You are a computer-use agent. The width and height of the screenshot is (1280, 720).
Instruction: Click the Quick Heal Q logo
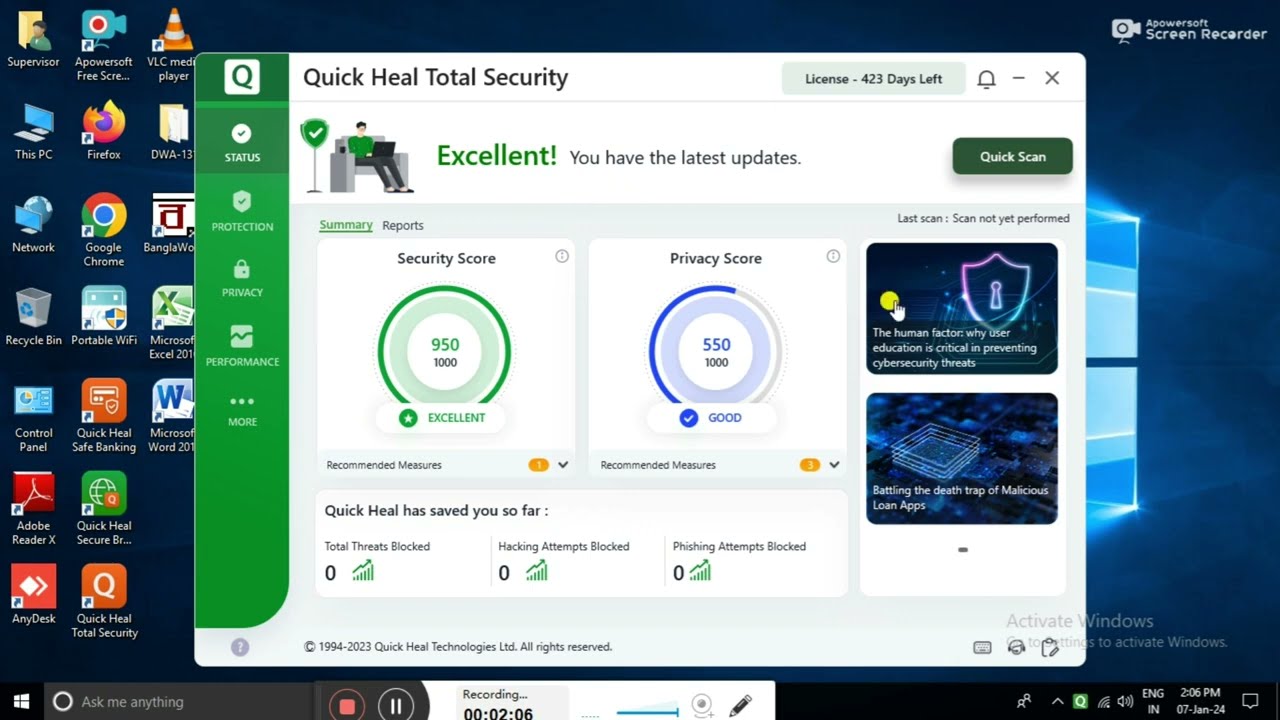click(x=242, y=77)
